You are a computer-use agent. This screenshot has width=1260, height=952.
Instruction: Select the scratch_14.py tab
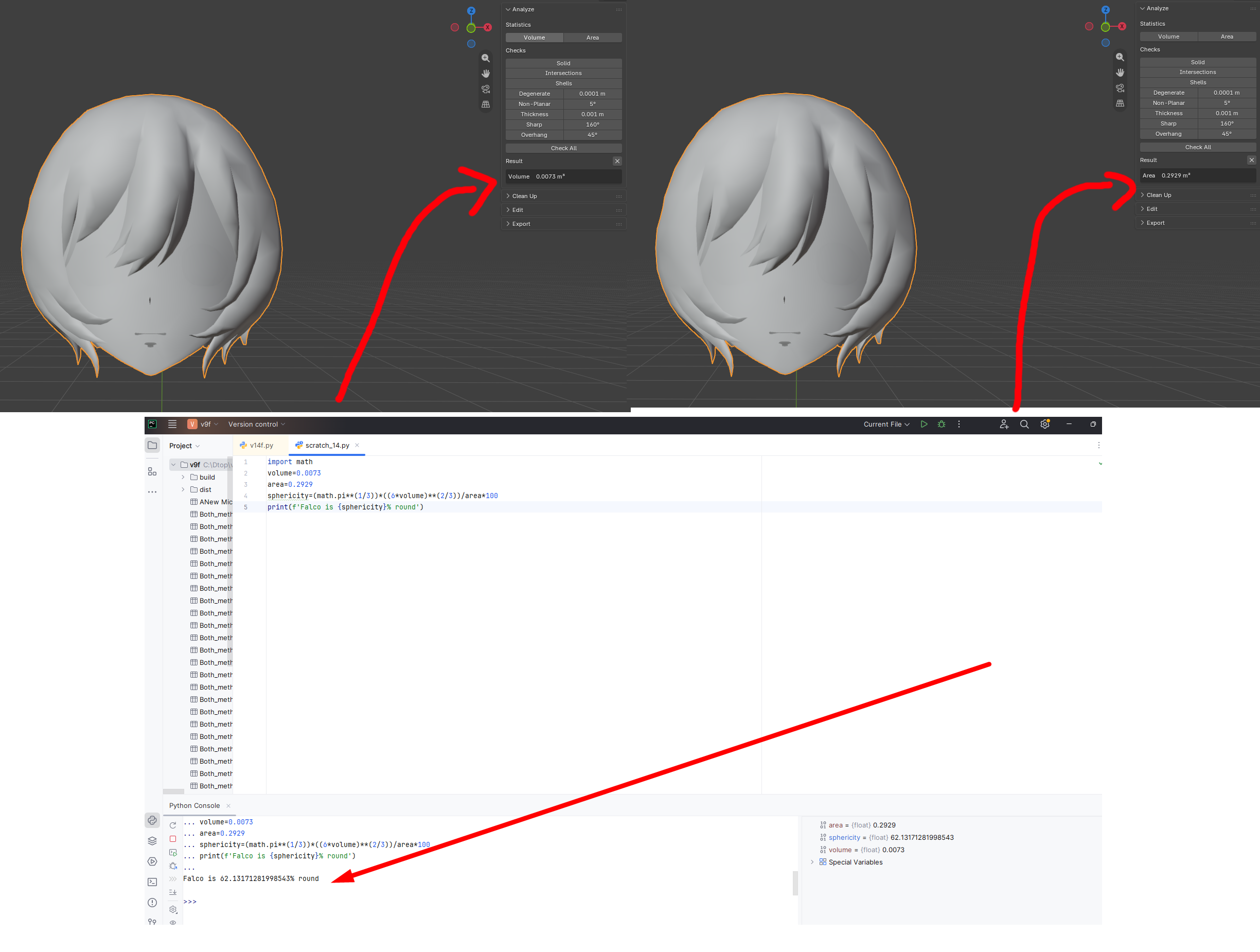(327, 446)
